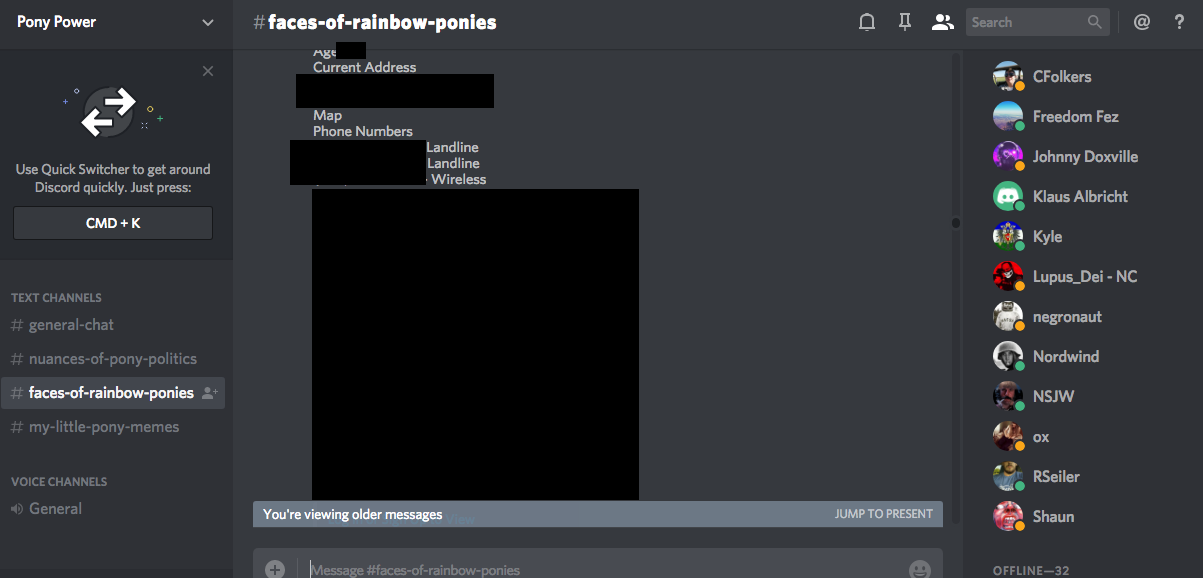
Task: Click Jump to Present button
Action: [883, 514]
